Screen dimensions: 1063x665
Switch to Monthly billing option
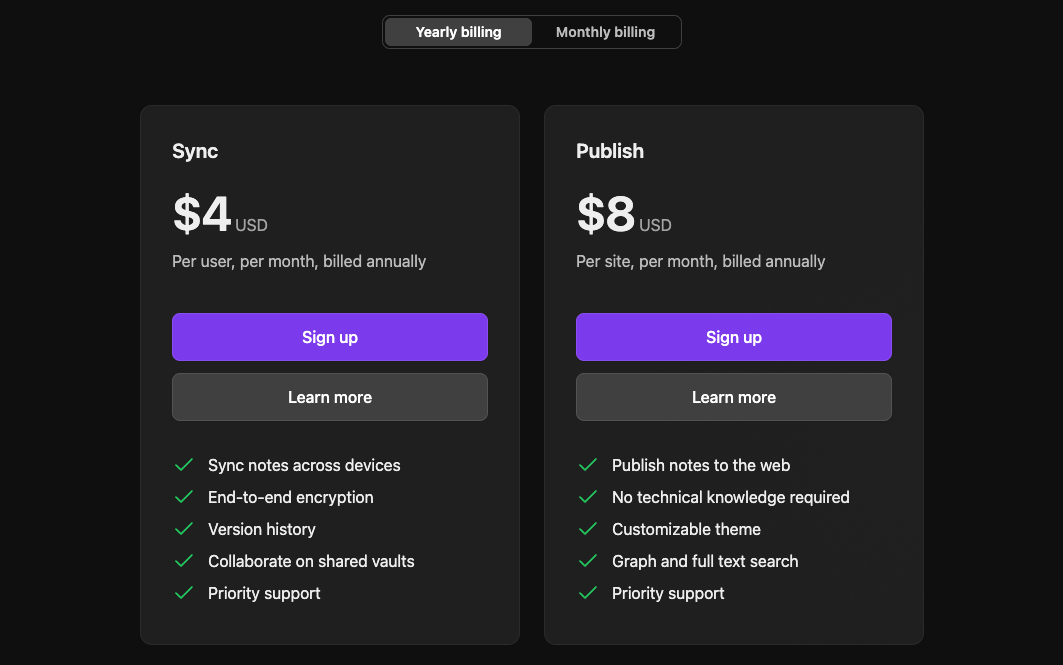(605, 32)
